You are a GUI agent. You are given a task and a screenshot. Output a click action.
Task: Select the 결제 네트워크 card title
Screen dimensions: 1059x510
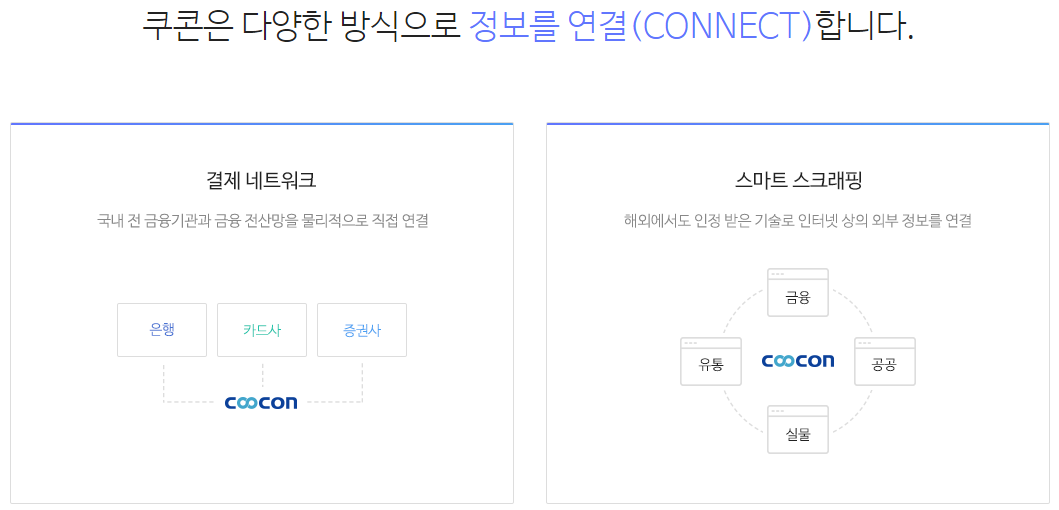point(261,181)
